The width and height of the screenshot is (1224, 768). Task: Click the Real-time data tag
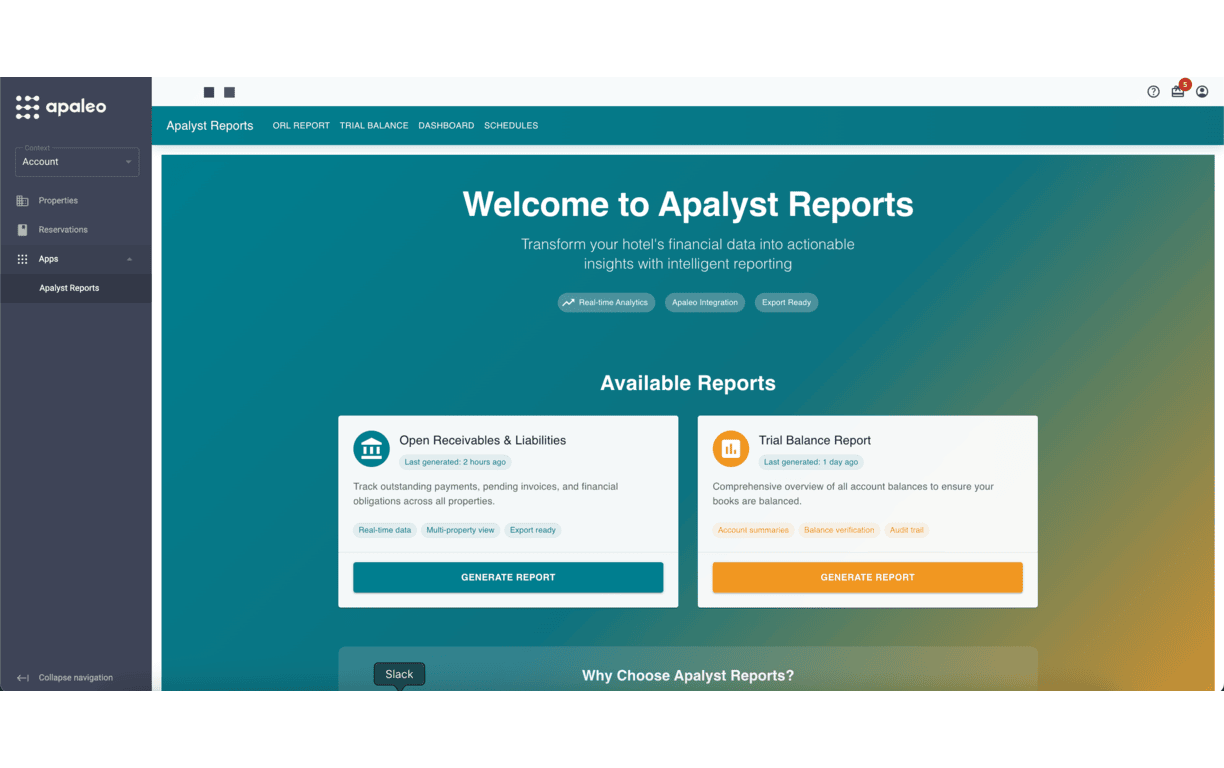385,530
